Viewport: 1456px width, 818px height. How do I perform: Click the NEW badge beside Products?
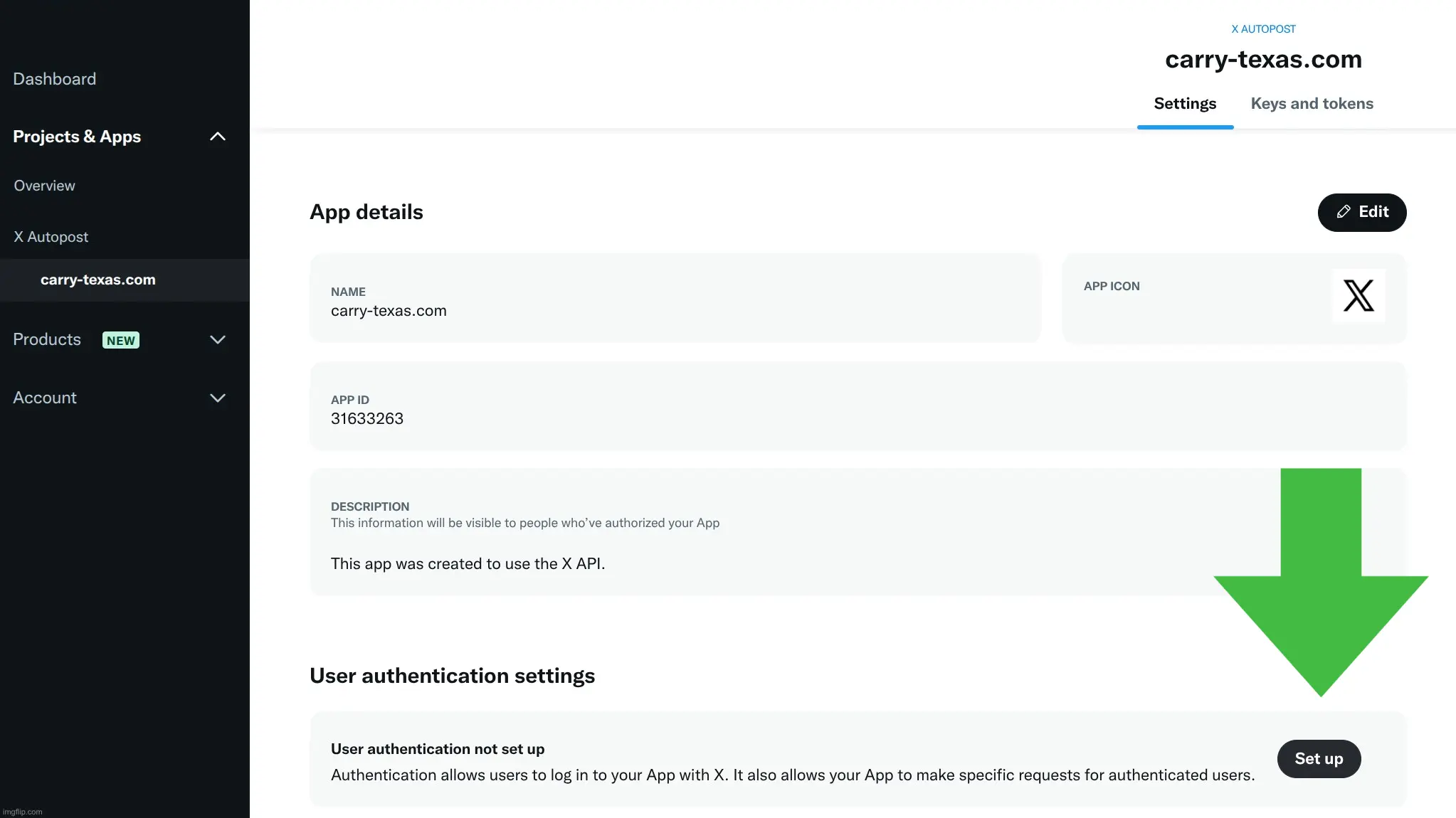(x=121, y=341)
